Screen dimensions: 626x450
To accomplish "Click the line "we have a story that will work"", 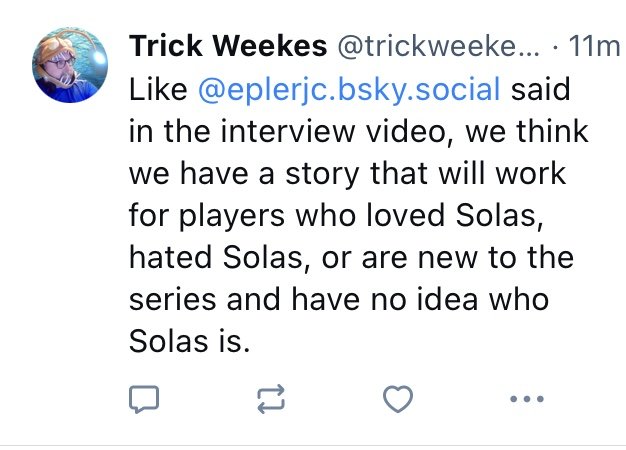I will tap(347, 174).
